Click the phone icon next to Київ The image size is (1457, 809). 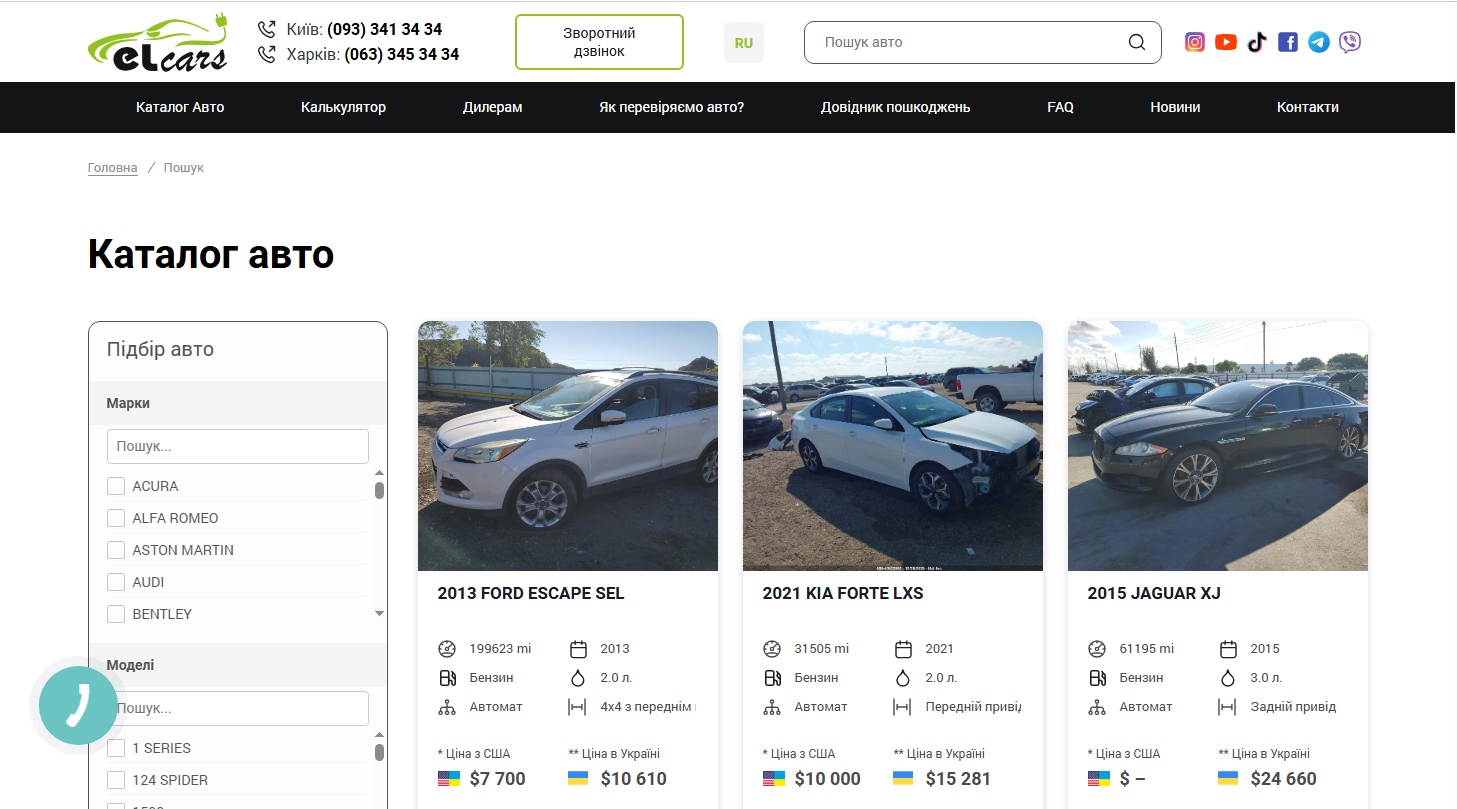(x=267, y=30)
